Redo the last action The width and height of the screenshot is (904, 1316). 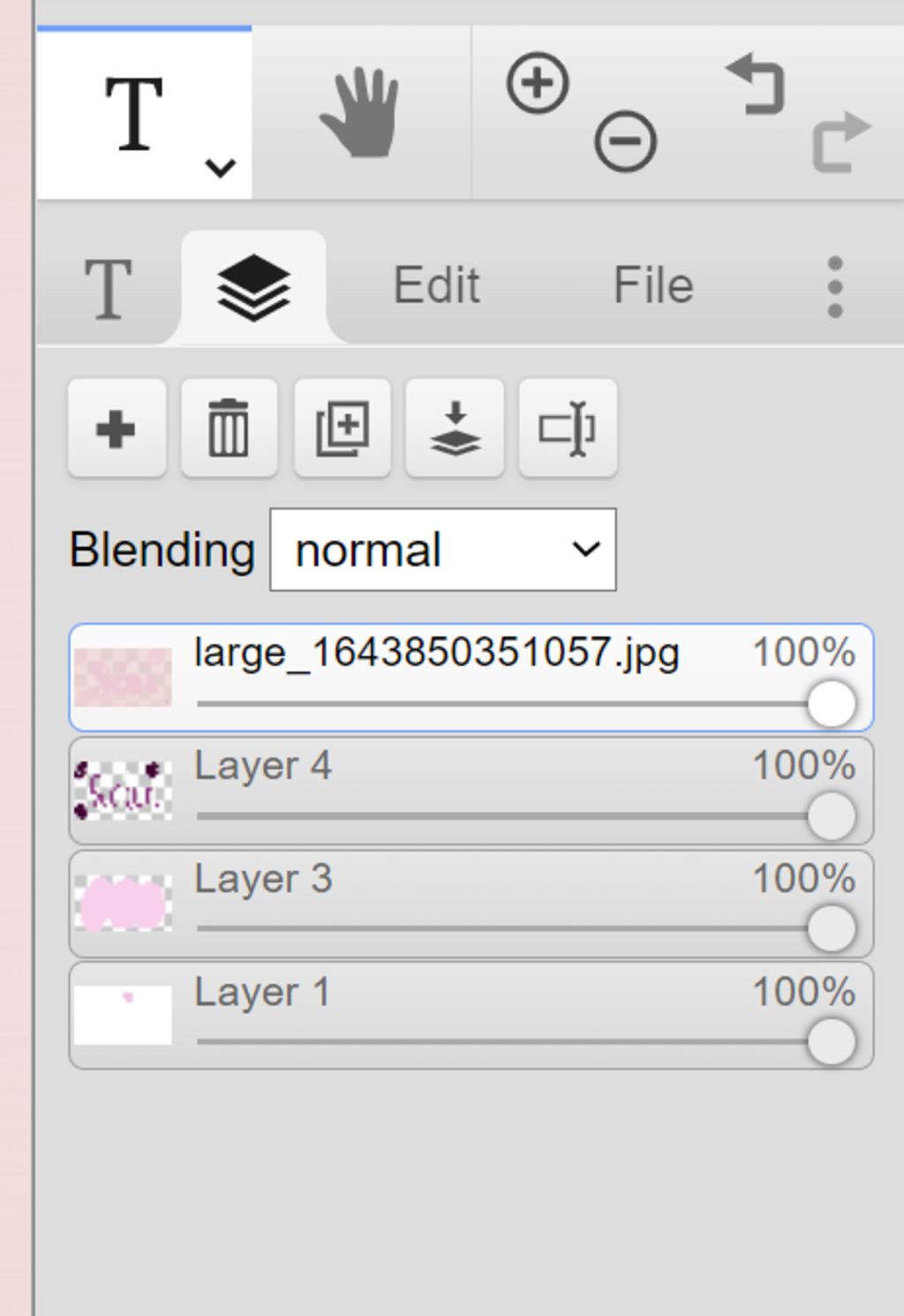coord(840,141)
